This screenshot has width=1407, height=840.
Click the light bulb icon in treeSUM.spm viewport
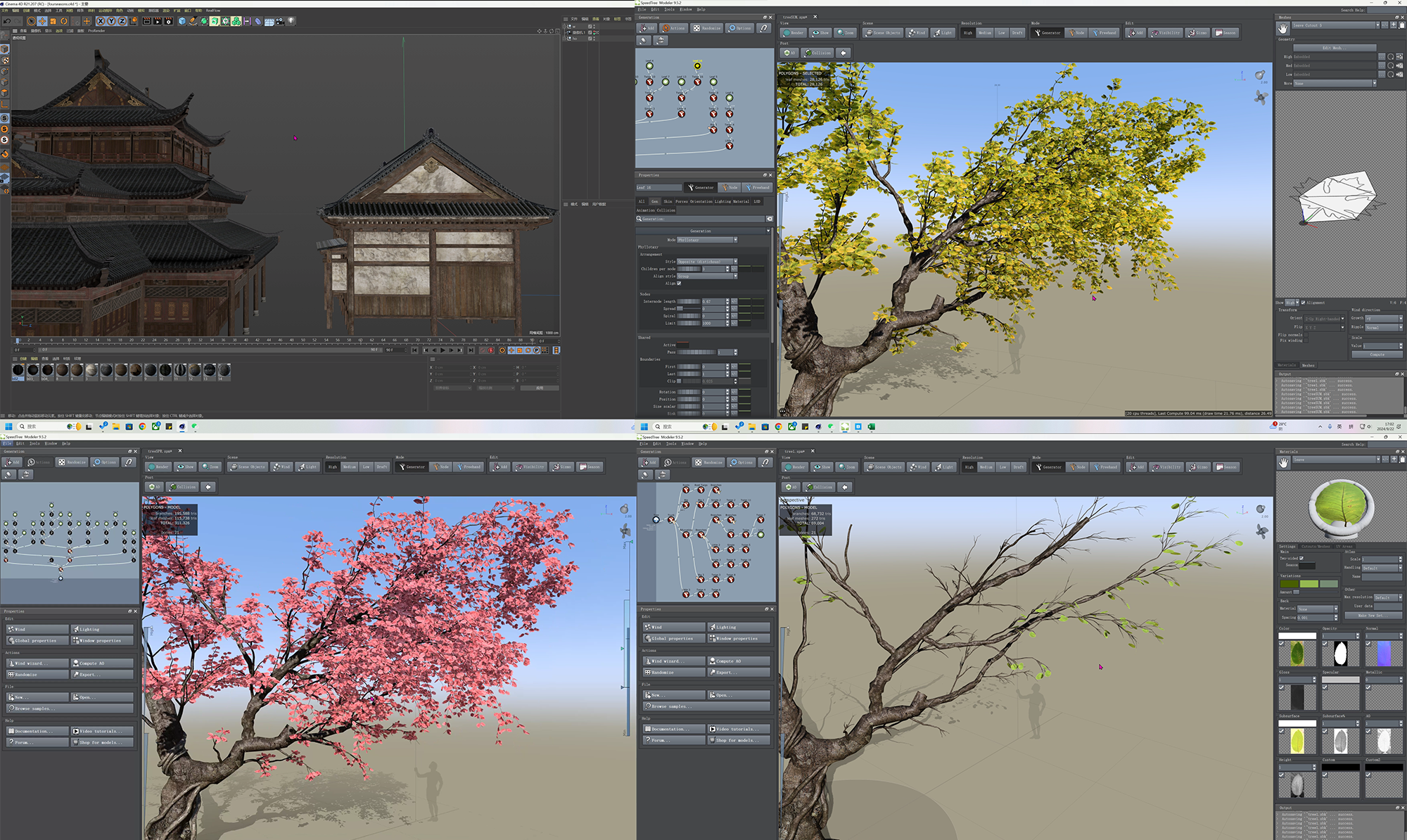coord(1259,75)
